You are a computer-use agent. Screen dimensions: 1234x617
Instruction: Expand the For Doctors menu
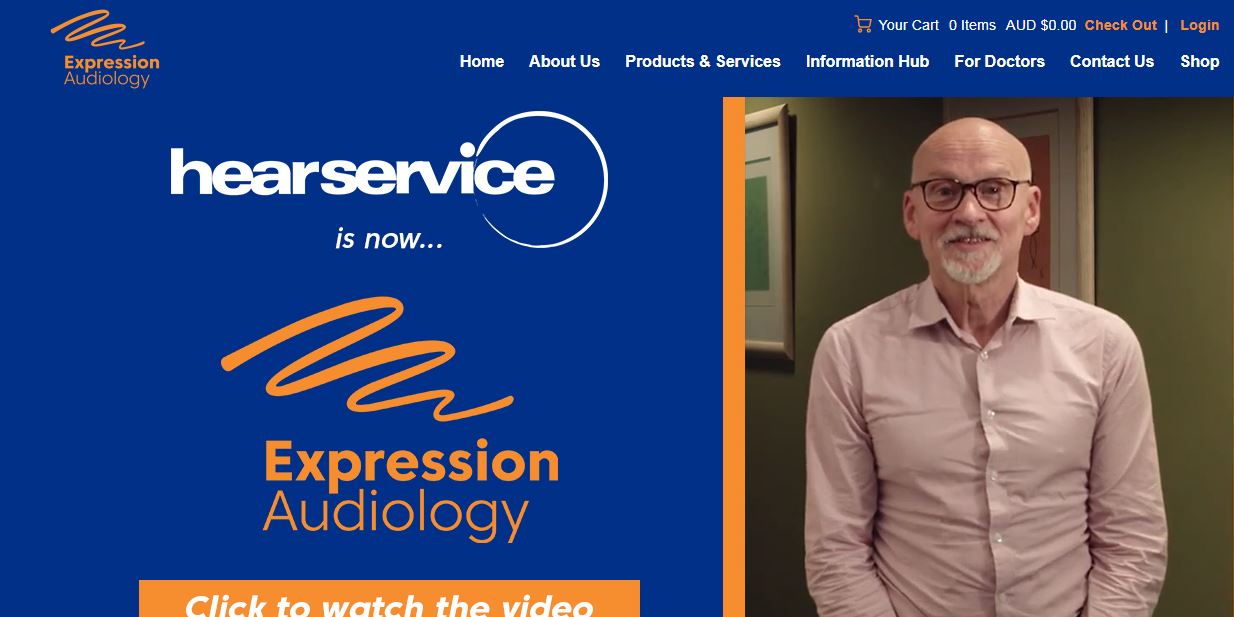999,61
